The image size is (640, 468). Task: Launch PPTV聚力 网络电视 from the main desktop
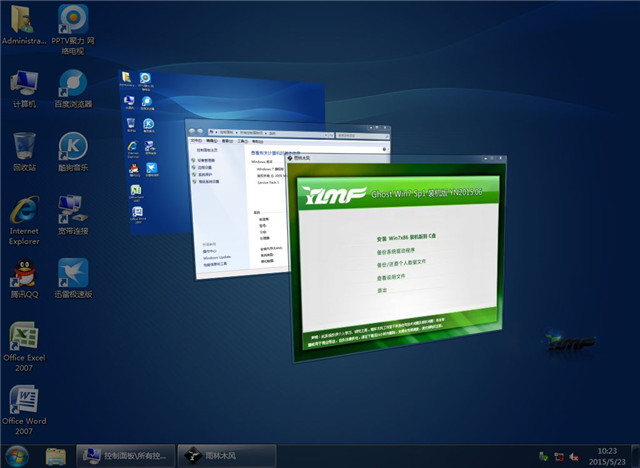point(73,29)
